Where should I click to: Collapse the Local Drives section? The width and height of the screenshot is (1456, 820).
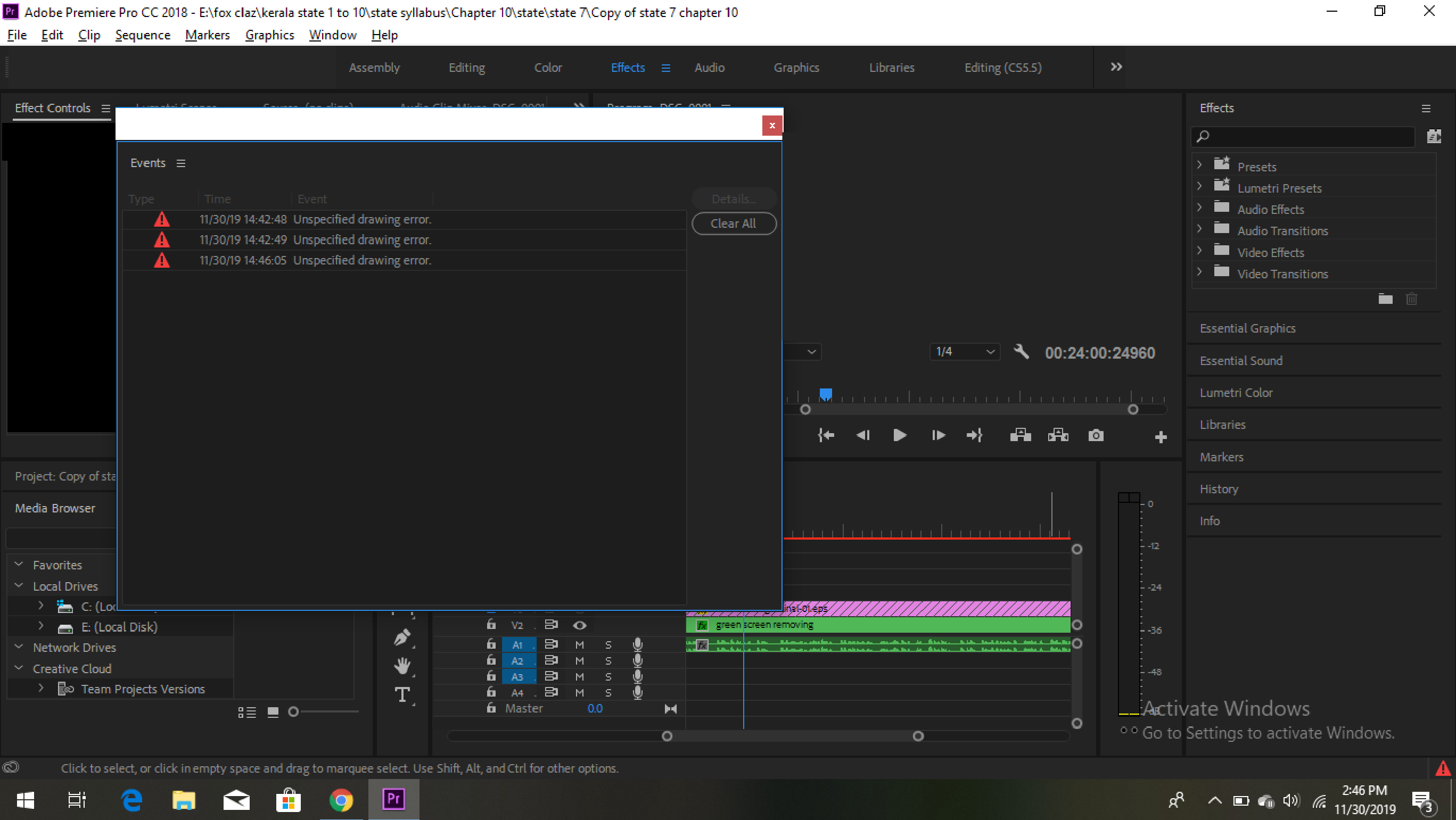(18, 585)
